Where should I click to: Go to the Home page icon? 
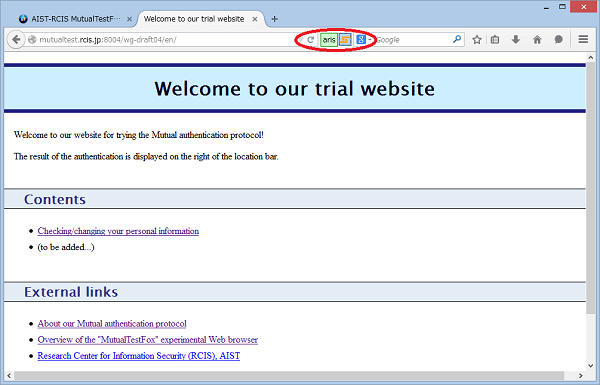pos(537,39)
